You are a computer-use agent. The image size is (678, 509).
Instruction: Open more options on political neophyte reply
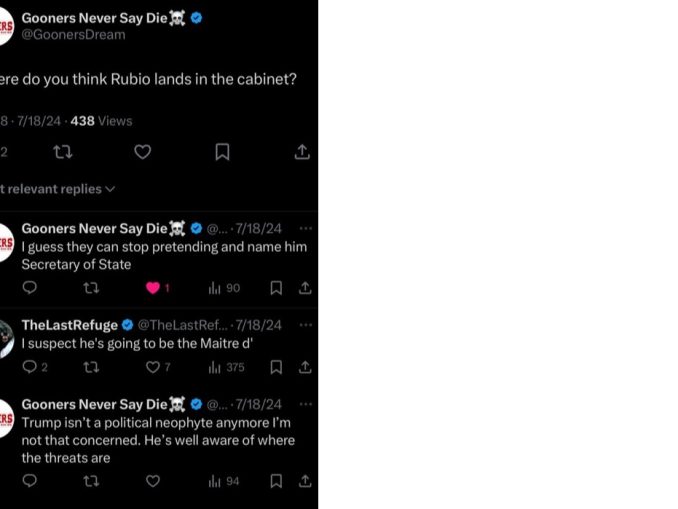305,404
